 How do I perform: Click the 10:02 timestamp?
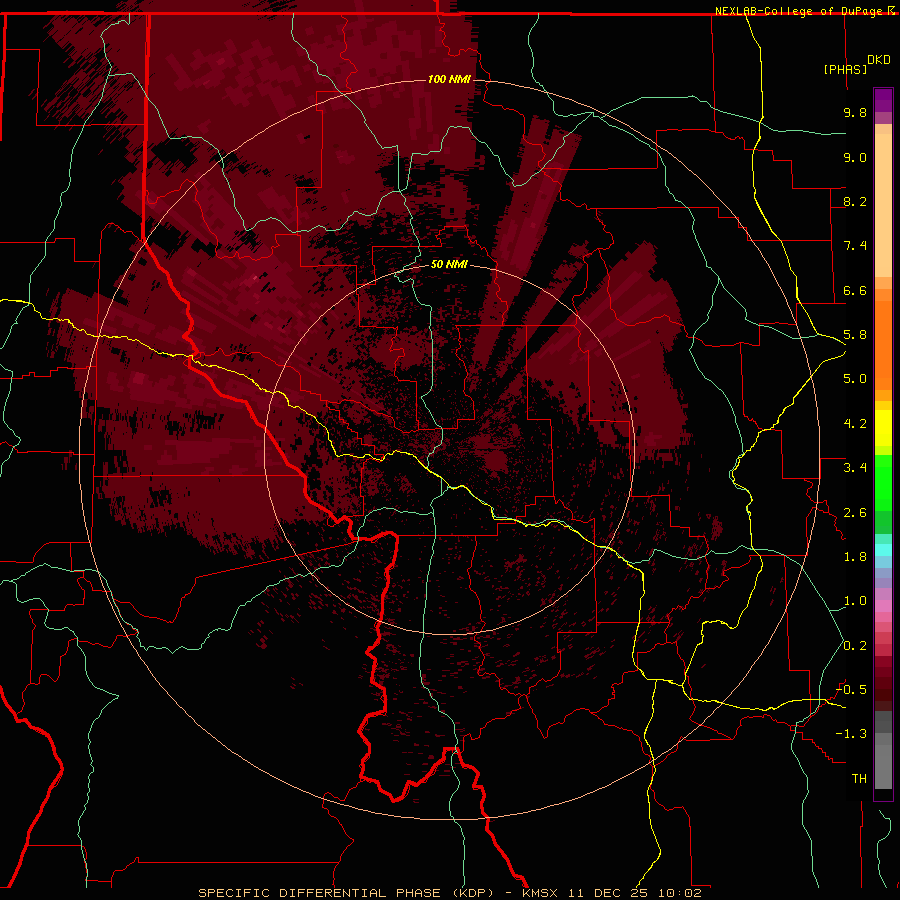click(680, 893)
